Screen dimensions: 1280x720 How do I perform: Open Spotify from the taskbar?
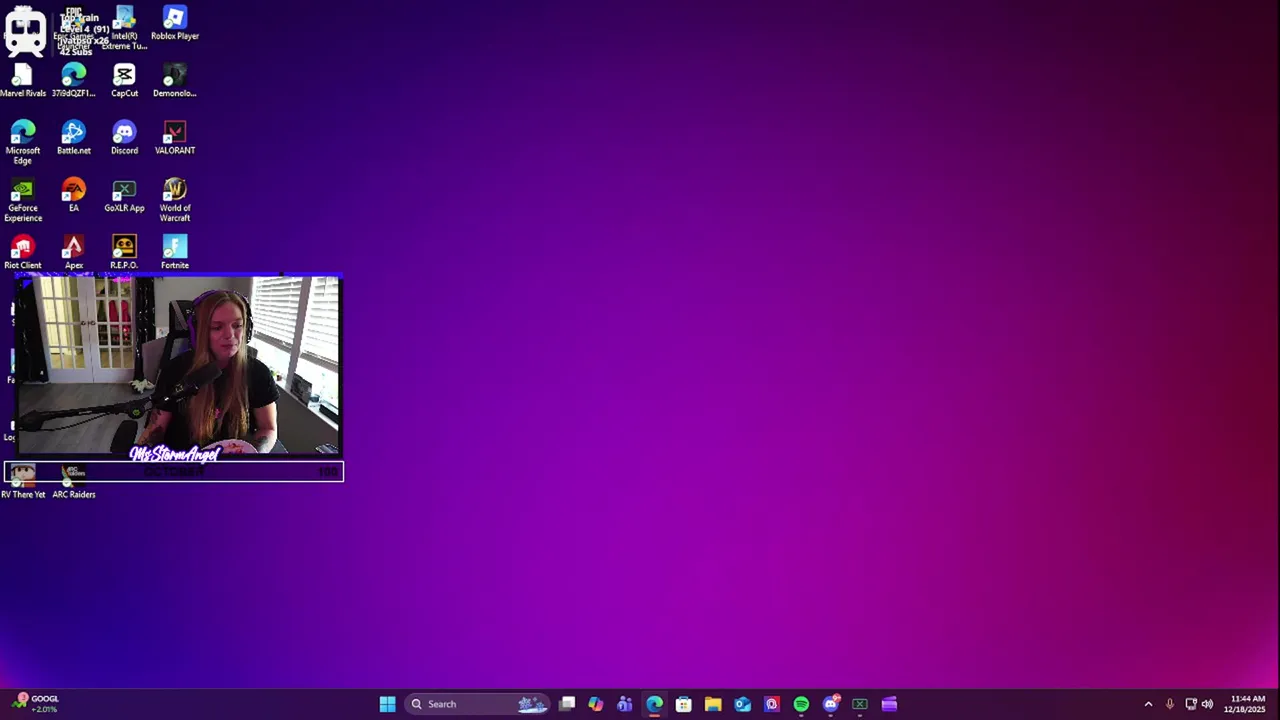pyautogui.click(x=801, y=704)
